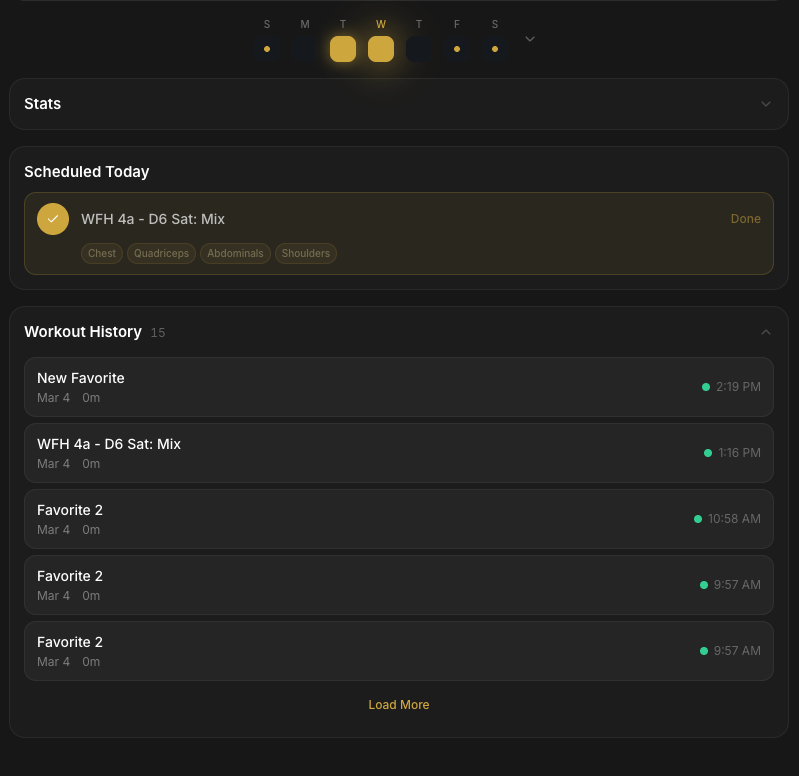The image size is (799, 776).
Task: Click the Shoulders muscle tag
Action: pyautogui.click(x=306, y=254)
